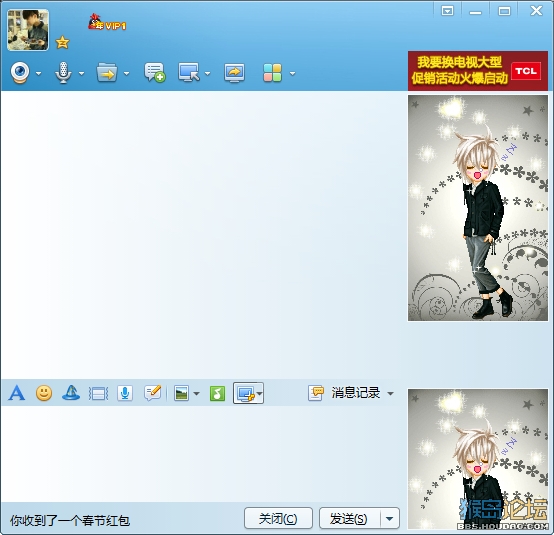Click the 关闭(C) button
The image size is (554, 535).
[278, 518]
